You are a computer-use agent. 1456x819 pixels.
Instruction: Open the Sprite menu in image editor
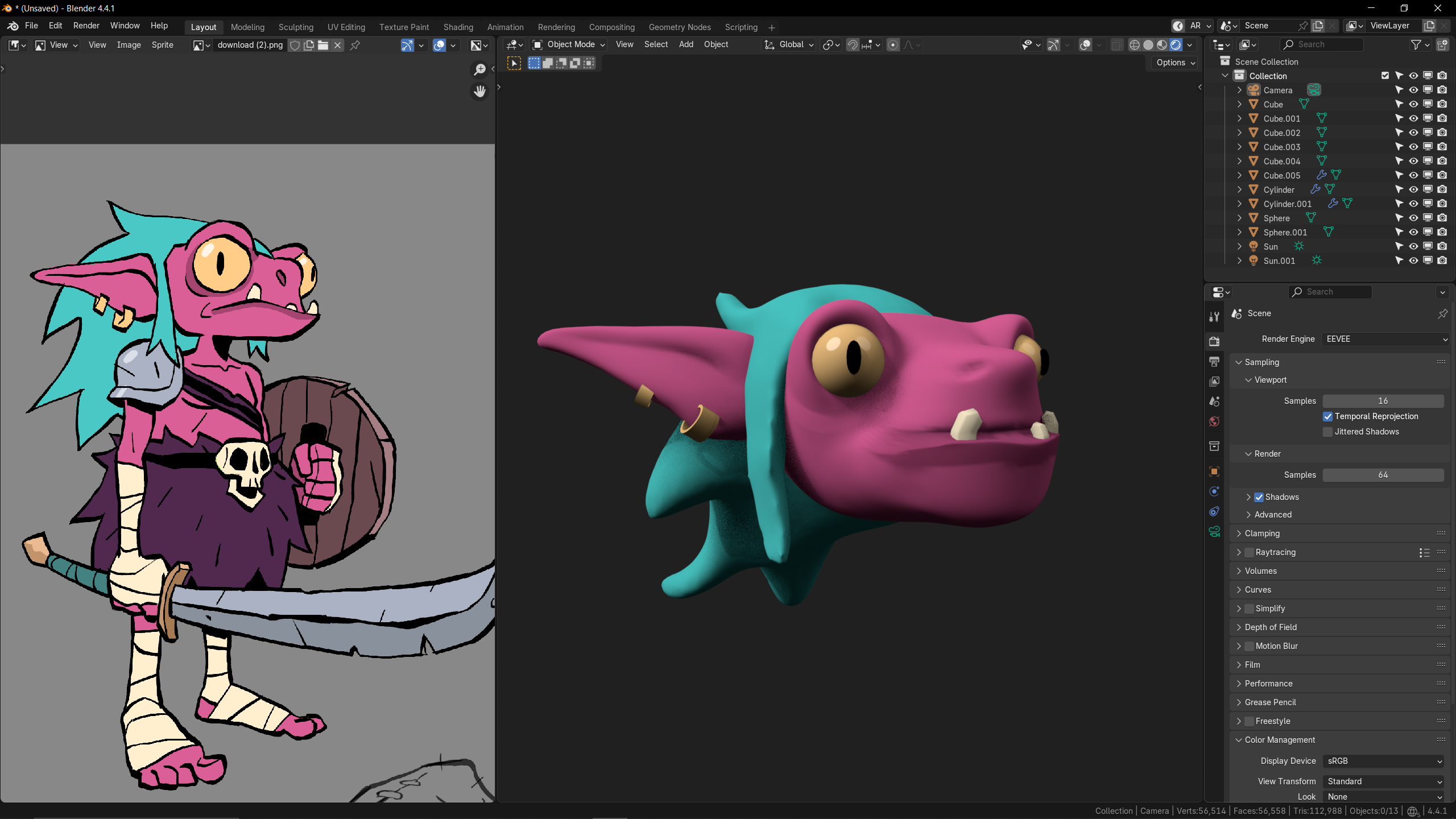tap(162, 45)
